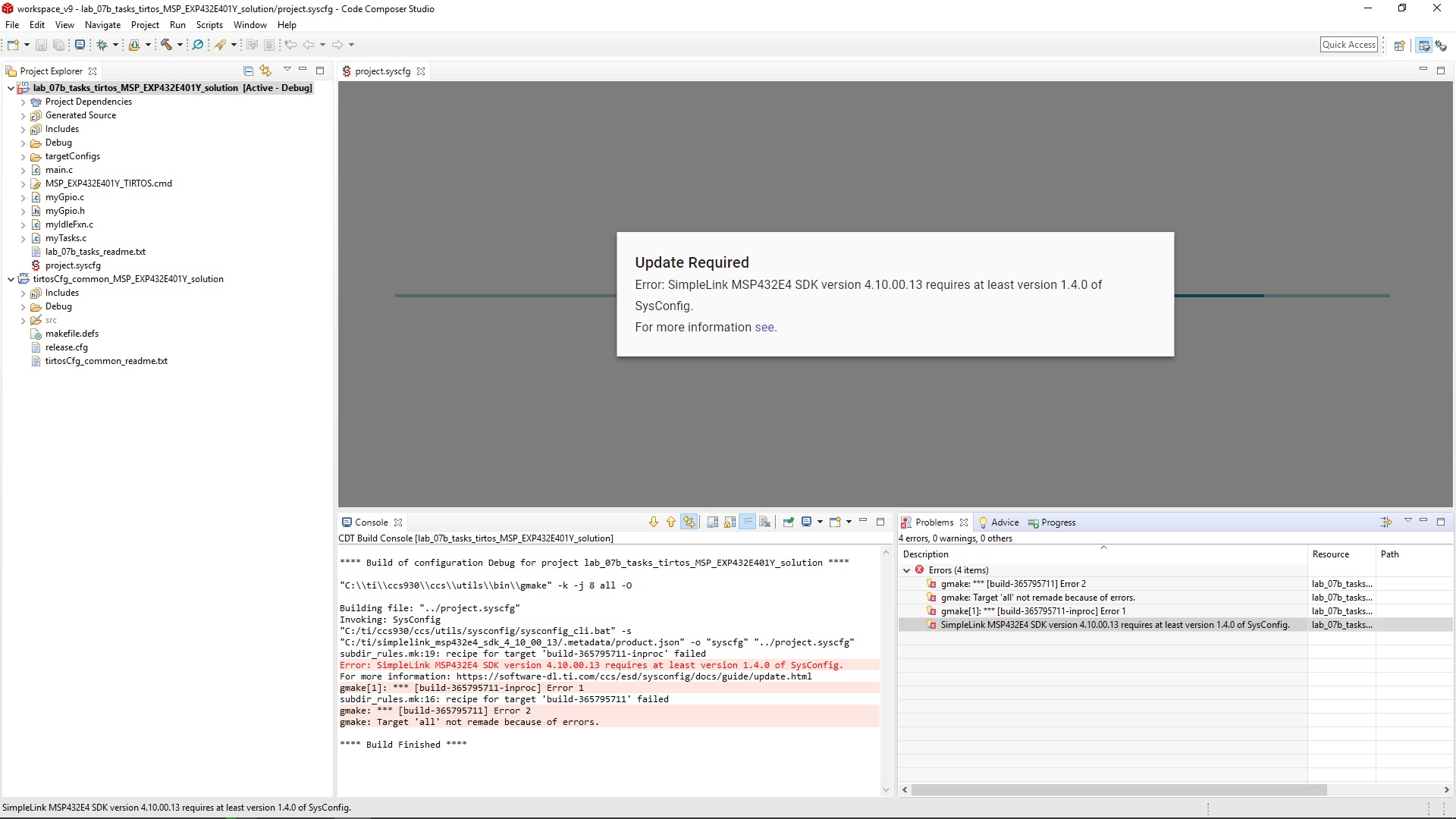This screenshot has height=819, width=1456.
Task: Expand the targetConfigs folder
Action: point(24,157)
